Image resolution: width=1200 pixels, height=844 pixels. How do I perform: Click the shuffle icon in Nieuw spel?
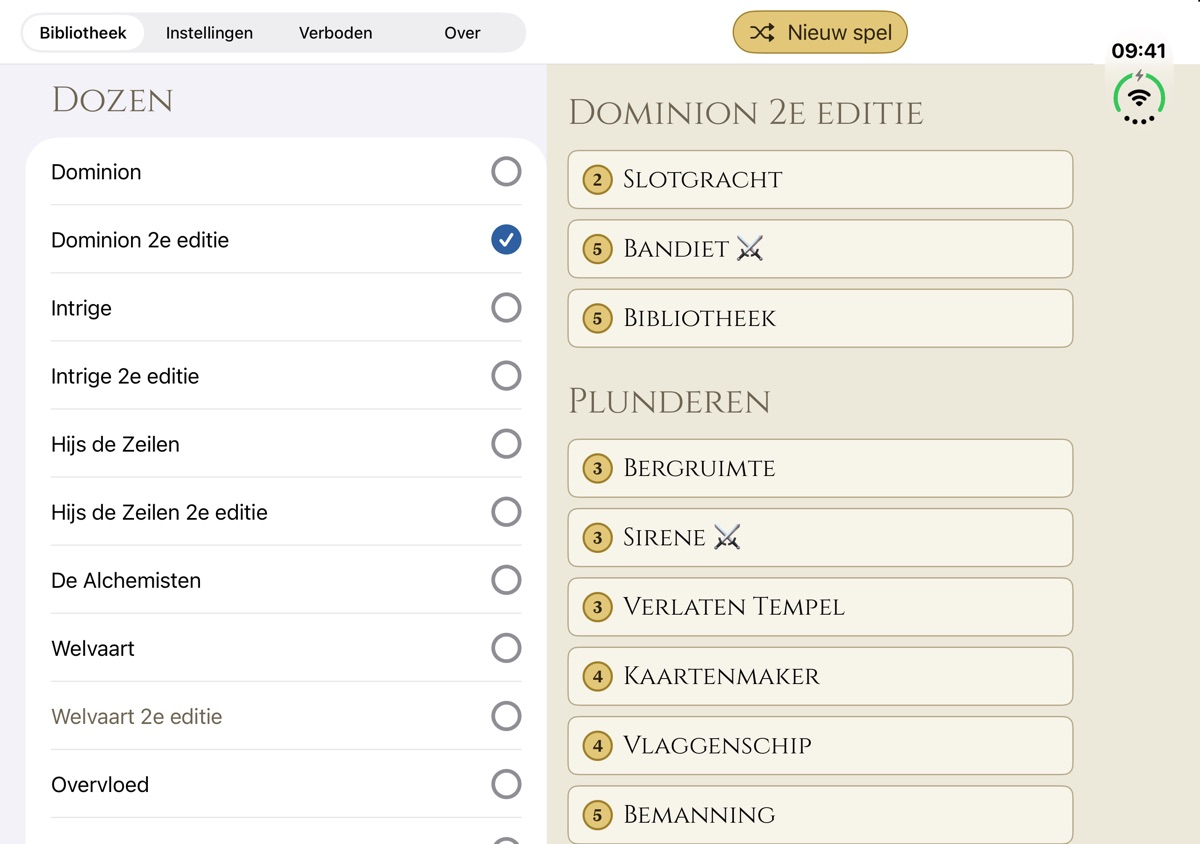pos(762,33)
